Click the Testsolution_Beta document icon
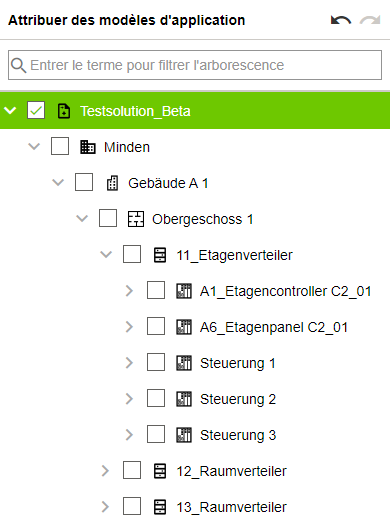 tap(64, 111)
